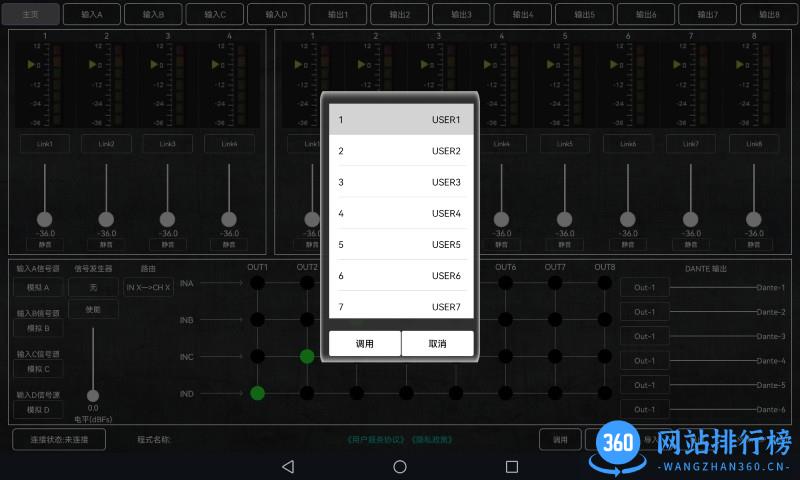
Task: Open Out-1 selector for Dante-1
Action: [x=644, y=287]
